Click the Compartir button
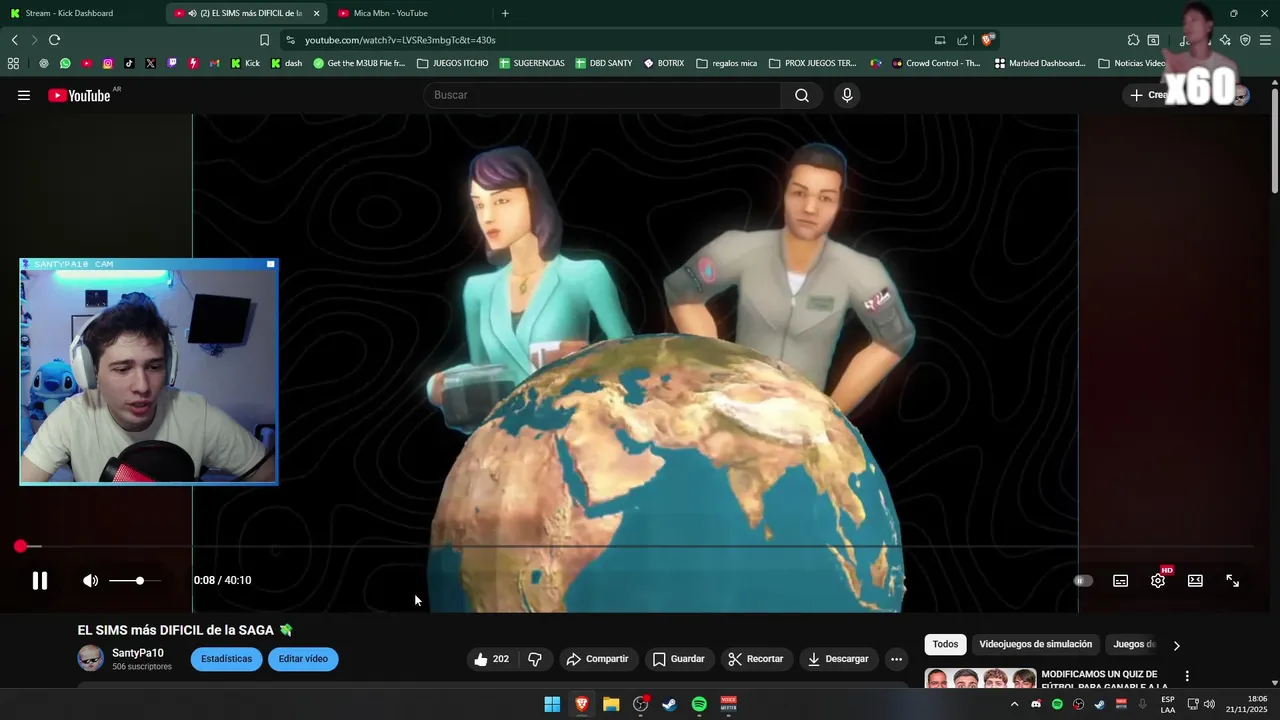 [x=597, y=659]
